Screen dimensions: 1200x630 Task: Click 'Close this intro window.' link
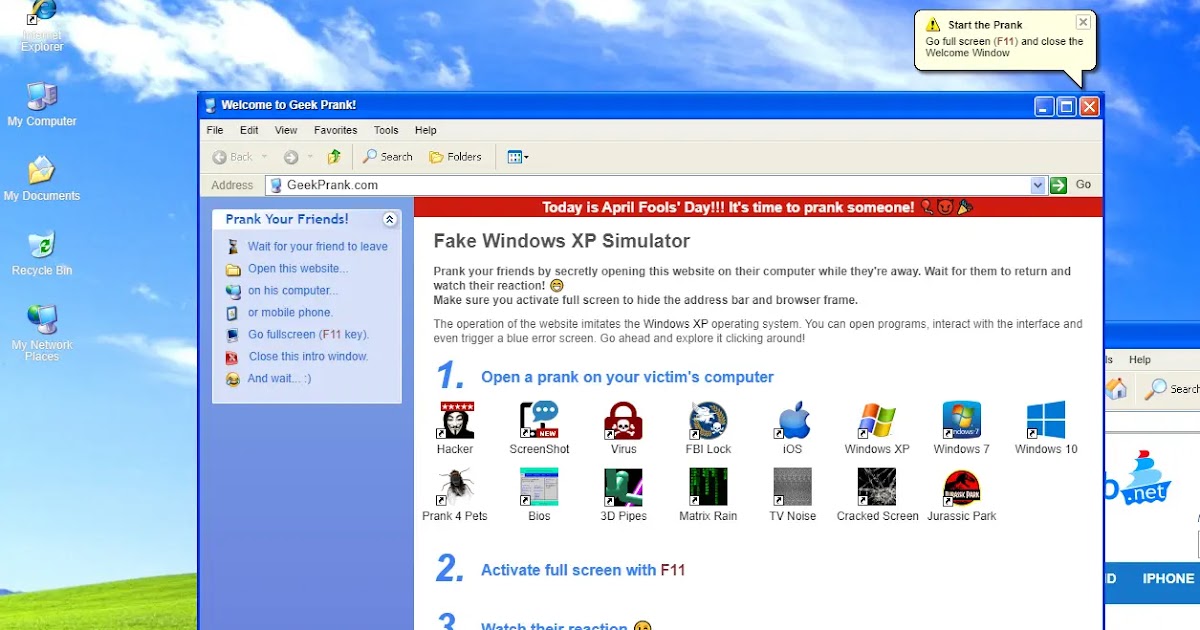click(x=308, y=356)
